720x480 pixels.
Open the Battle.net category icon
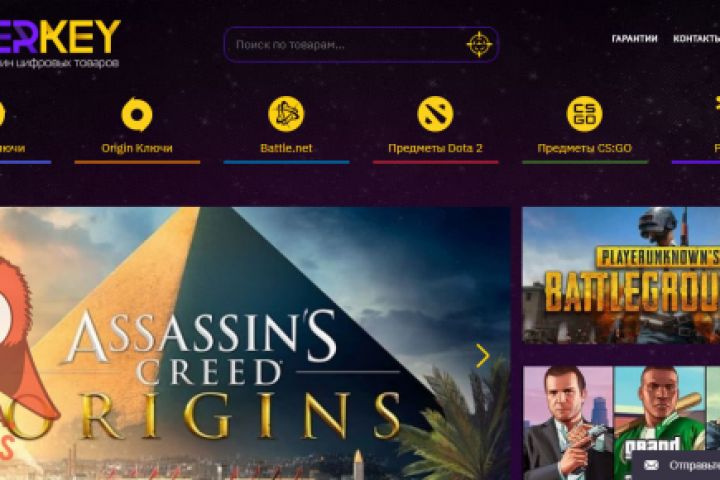point(286,114)
